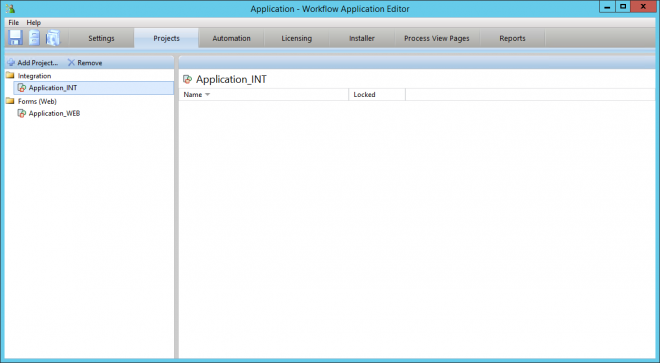
Task: Open the Licensing tab
Action: 297,38
